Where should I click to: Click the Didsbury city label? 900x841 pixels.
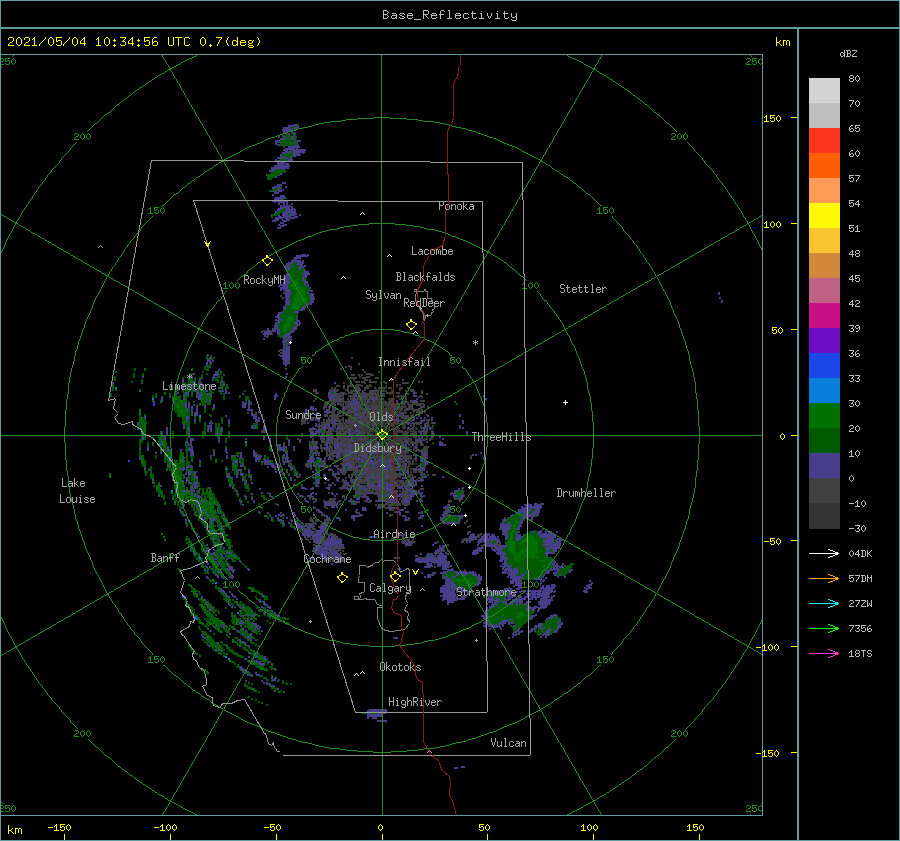[378, 448]
